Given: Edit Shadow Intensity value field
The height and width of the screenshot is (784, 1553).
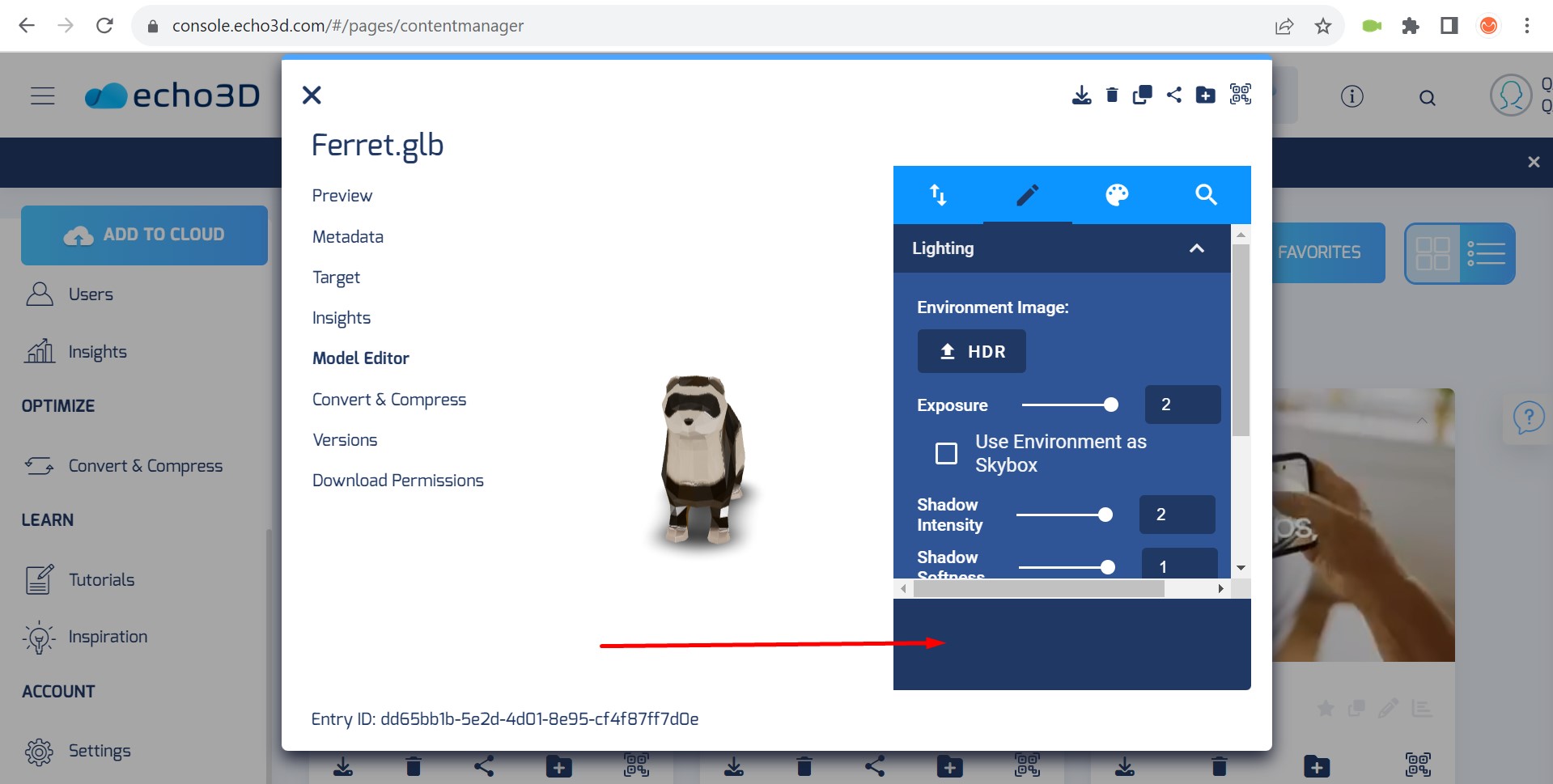Looking at the screenshot, I should [1177, 515].
